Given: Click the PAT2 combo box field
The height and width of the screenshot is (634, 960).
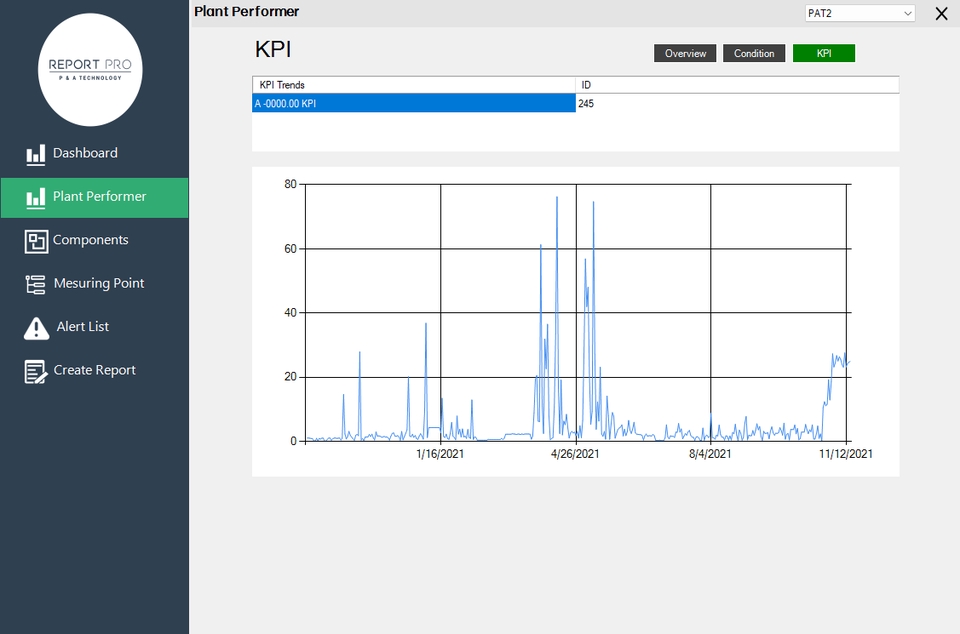Looking at the screenshot, I should point(860,13).
